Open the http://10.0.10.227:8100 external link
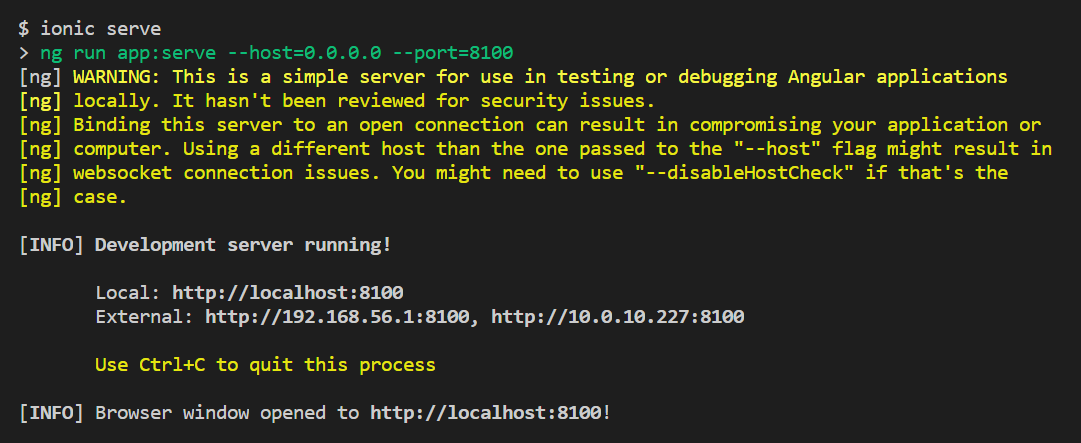 [x=618, y=316]
